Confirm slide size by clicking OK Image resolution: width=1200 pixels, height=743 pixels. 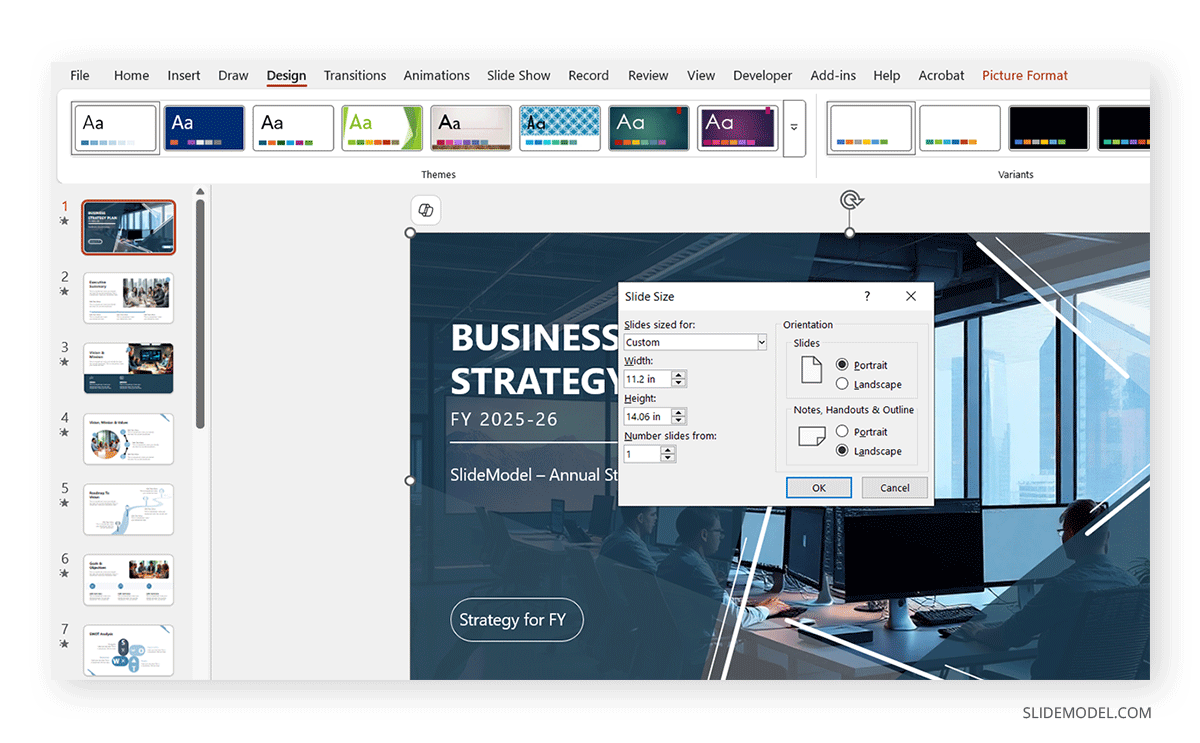[x=818, y=487]
